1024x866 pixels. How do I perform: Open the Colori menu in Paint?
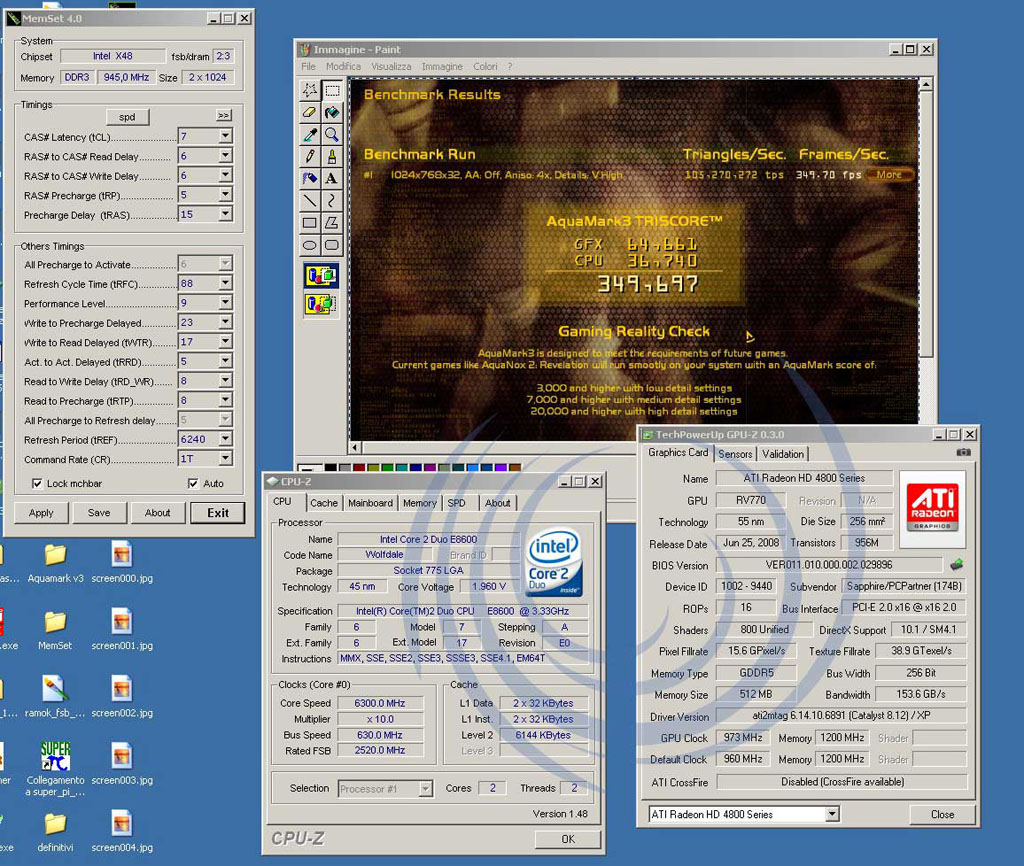tap(485, 67)
